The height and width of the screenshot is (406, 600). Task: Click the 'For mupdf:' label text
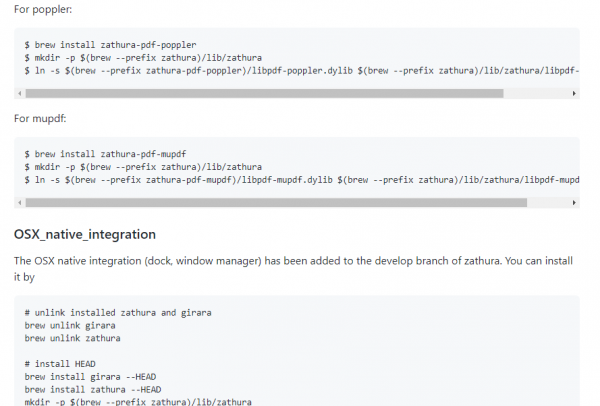pos(41,119)
